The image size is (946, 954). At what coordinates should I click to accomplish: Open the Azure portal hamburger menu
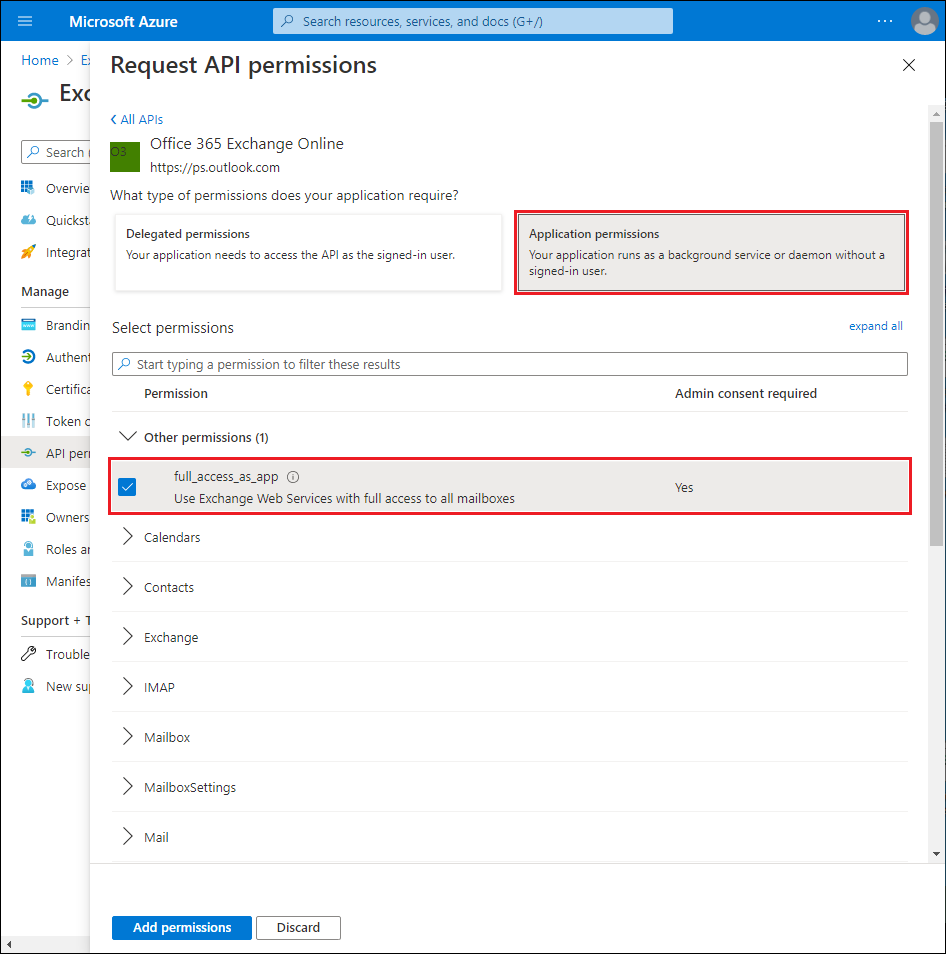click(x=24, y=20)
